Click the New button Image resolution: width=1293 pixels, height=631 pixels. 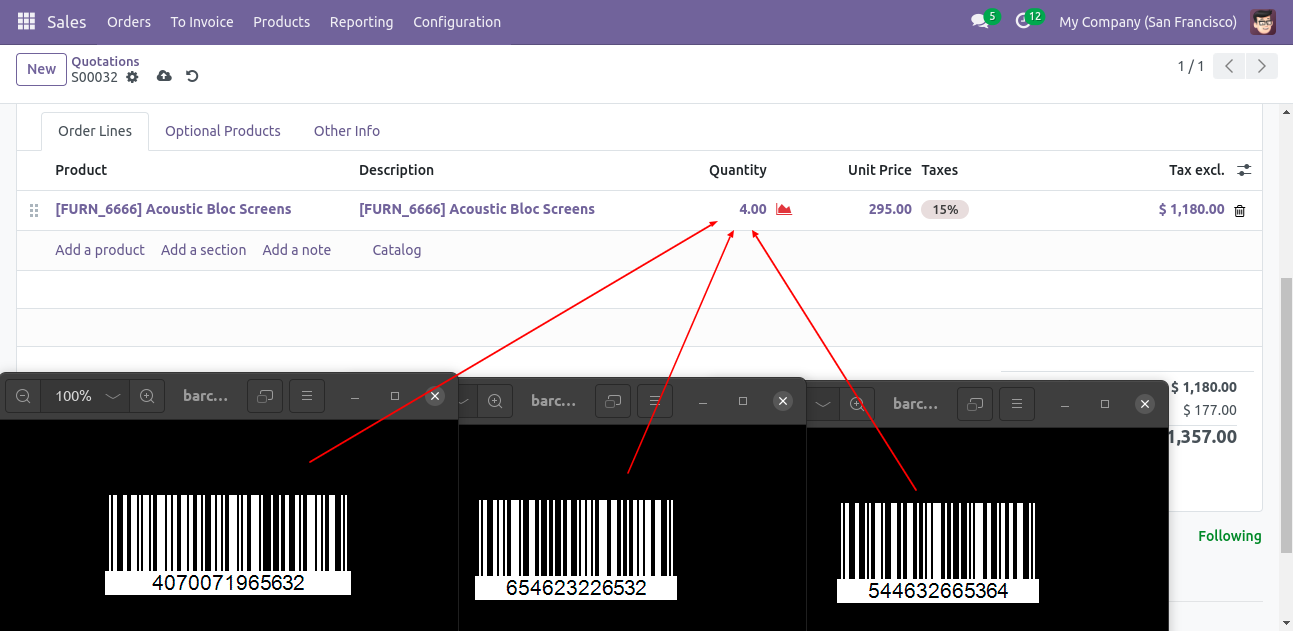(41, 69)
